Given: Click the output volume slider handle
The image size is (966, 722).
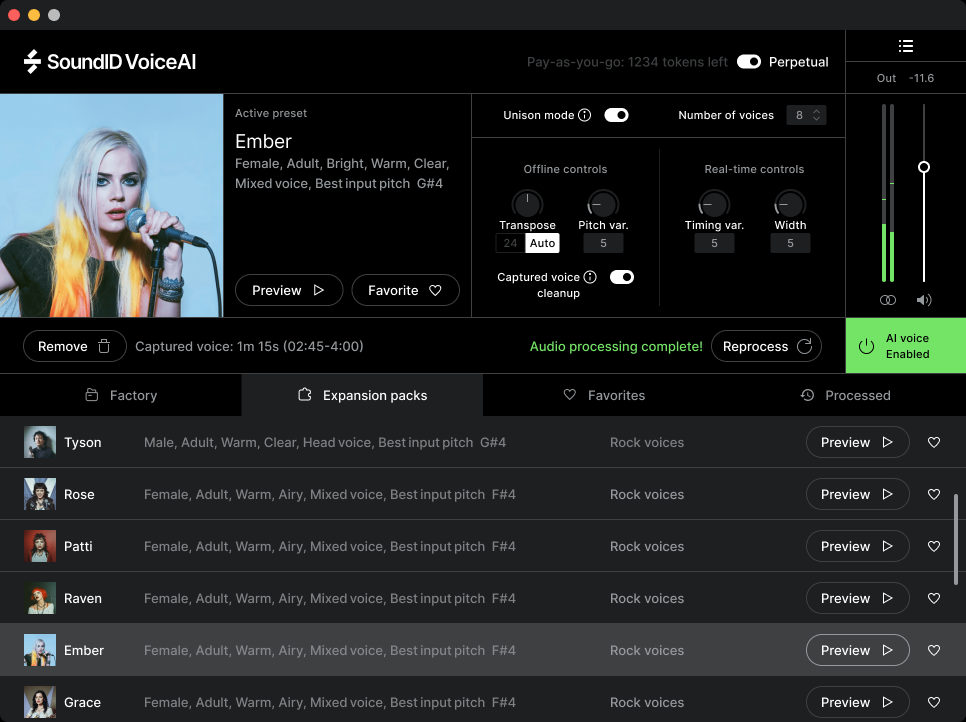Looking at the screenshot, I should [923, 167].
